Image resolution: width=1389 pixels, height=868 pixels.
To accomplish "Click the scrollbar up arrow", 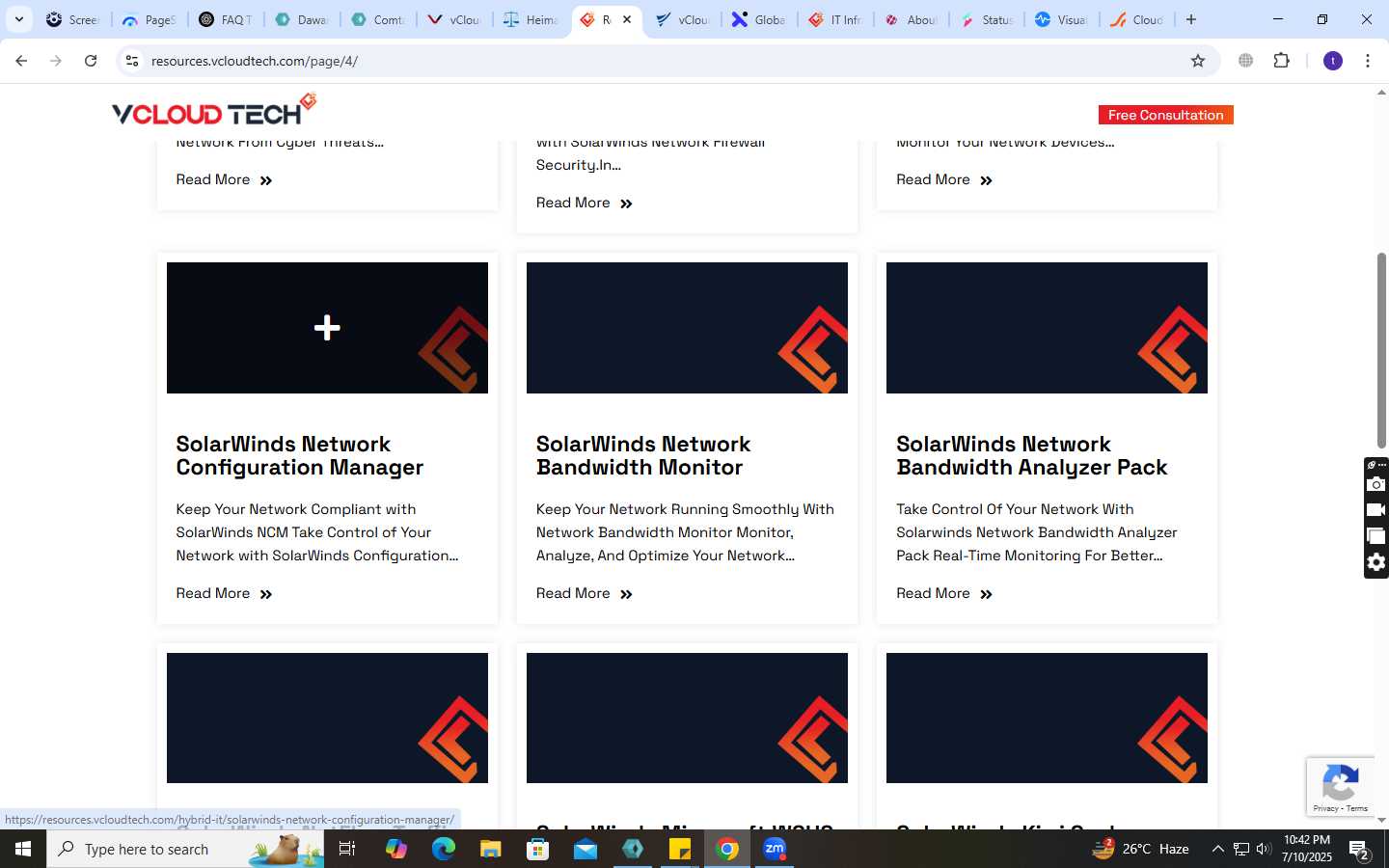I will click(x=1381, y=93).
